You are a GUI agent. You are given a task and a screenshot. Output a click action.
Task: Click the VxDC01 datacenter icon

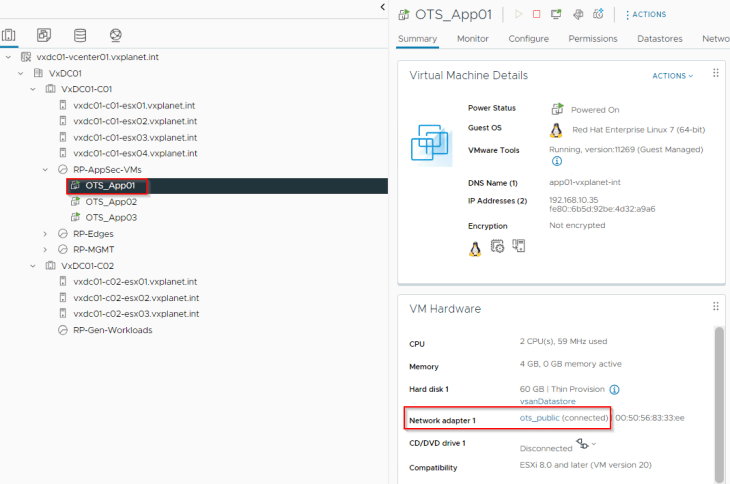38,73
